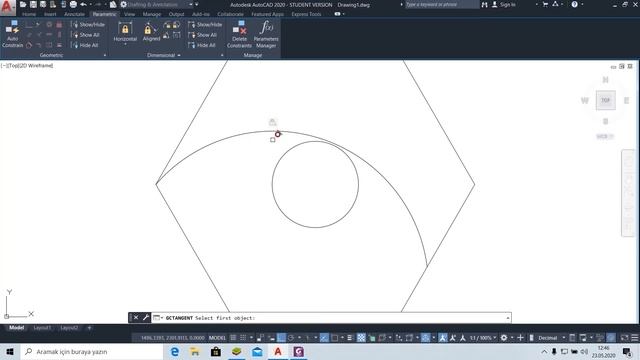
Task: Open the Parameters Manager
Action: tap(266, 34)
